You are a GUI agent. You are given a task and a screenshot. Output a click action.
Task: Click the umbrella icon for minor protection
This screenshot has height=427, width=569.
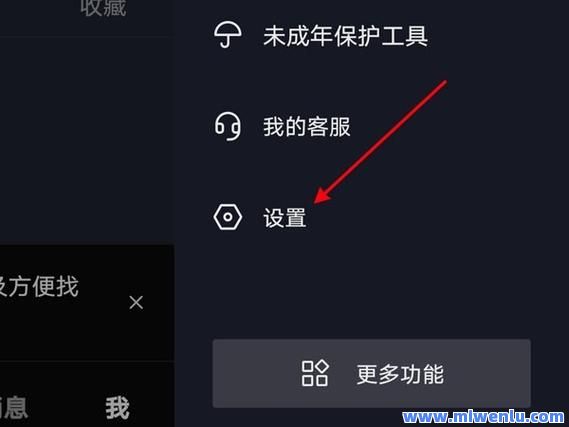228,35
